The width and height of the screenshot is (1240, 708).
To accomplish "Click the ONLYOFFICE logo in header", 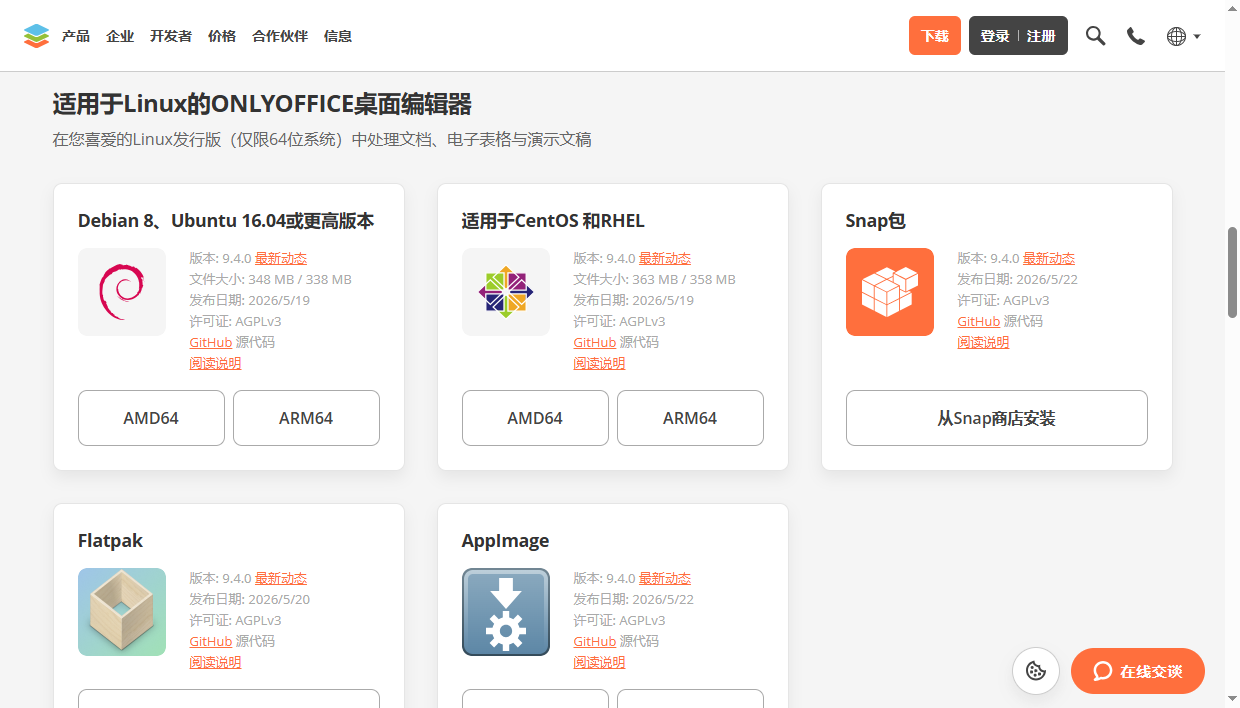I will click(x=36, y=36).
